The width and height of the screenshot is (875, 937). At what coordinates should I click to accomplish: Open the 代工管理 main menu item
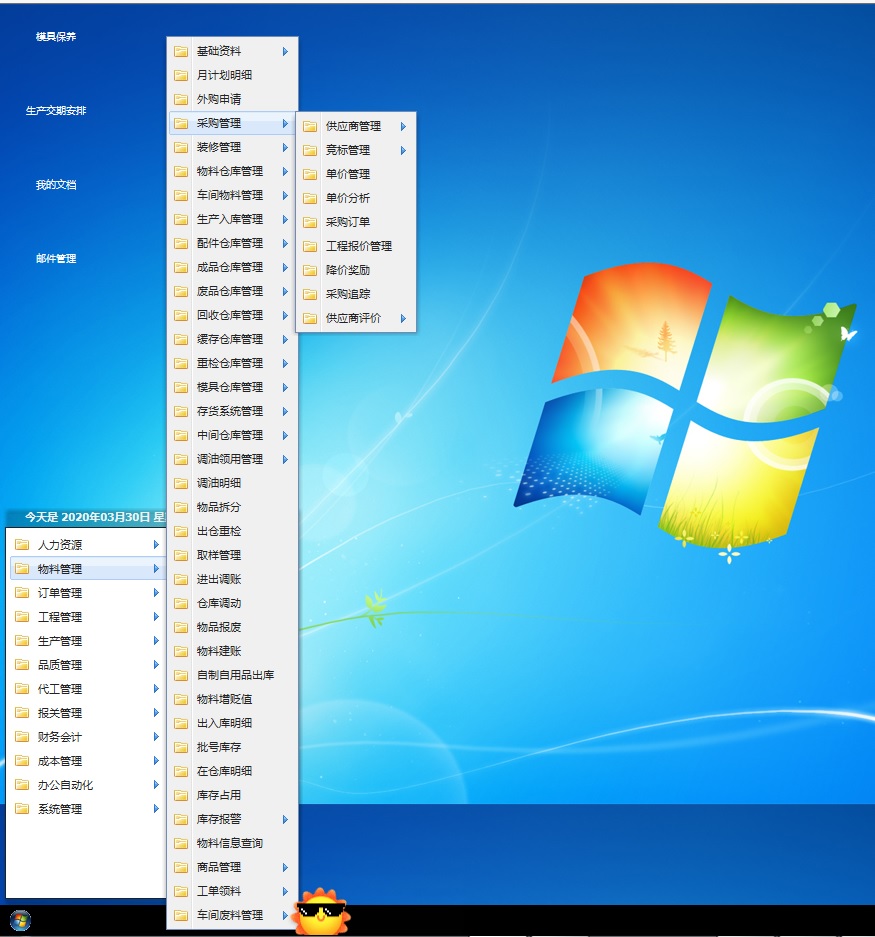tap(87, 689)
